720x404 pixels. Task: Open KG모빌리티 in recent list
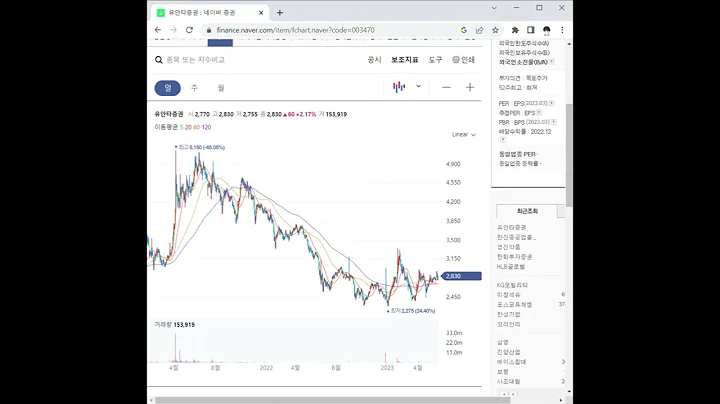click(x=512, y=285)
